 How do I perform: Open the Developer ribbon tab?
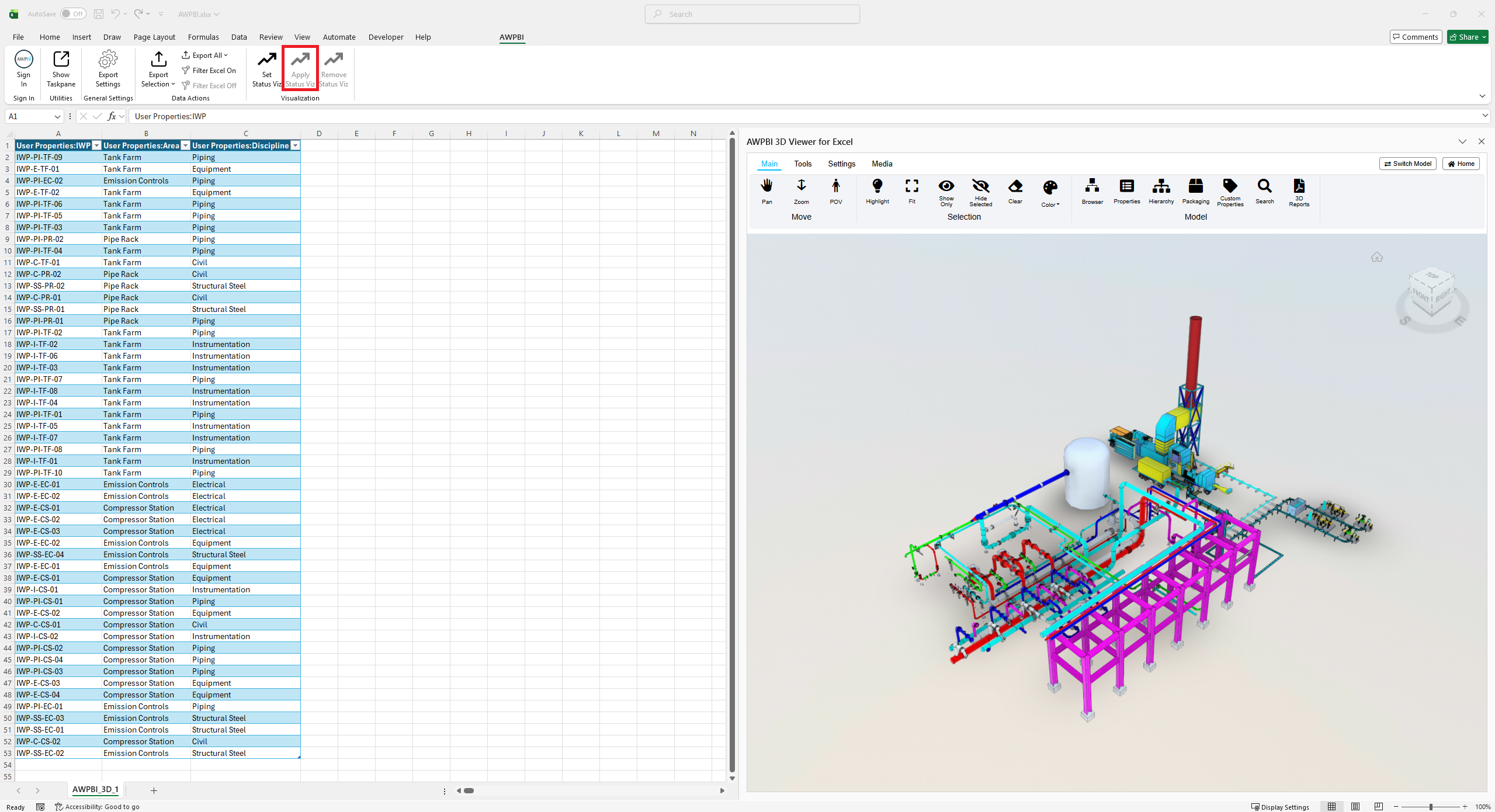point(386,37)
